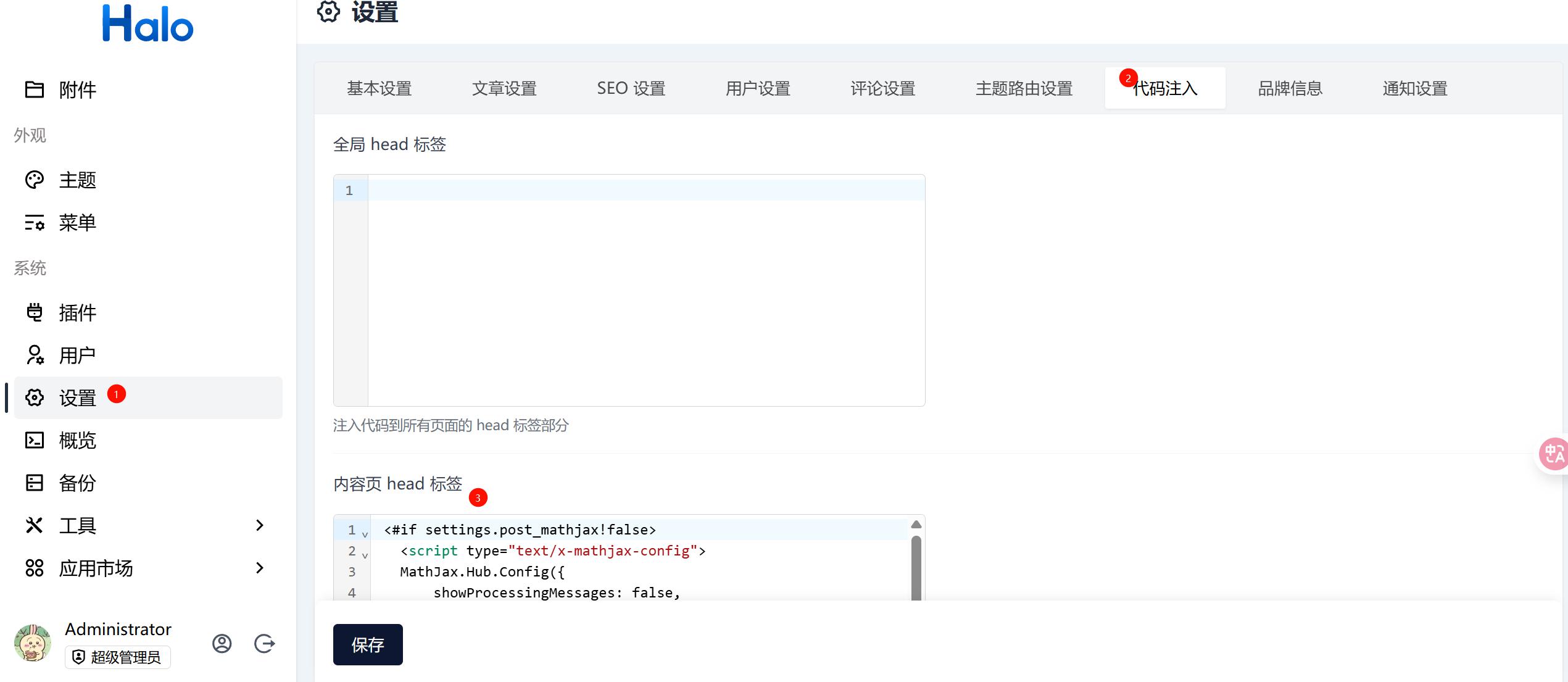Click the 工具 tools wrench icon
The width and height of the screenshot is (1568, 682).
pyautogui.click(x=35, y=525)
